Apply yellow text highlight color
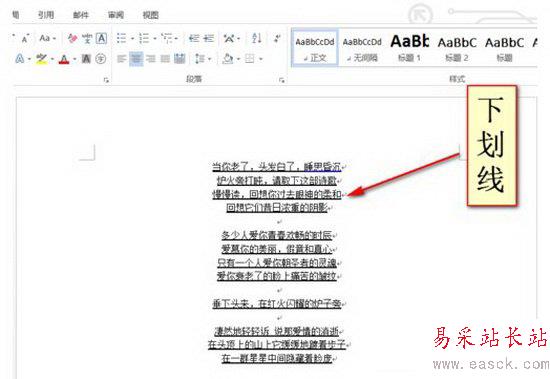The image size is (550, 379). tap(41, 59)
